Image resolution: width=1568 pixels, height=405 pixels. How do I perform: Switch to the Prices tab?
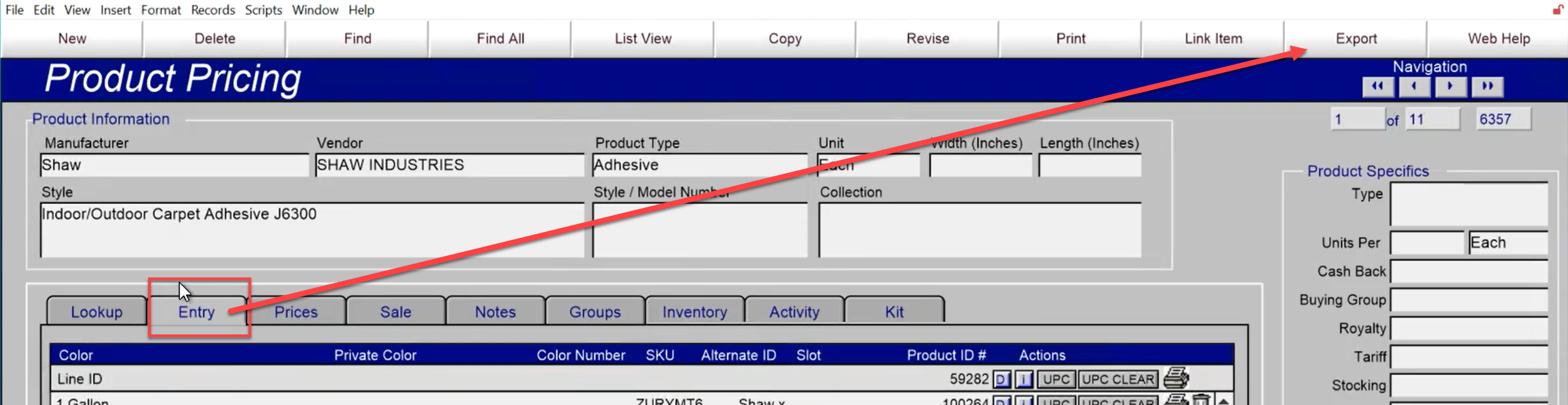tap(296, 311)
